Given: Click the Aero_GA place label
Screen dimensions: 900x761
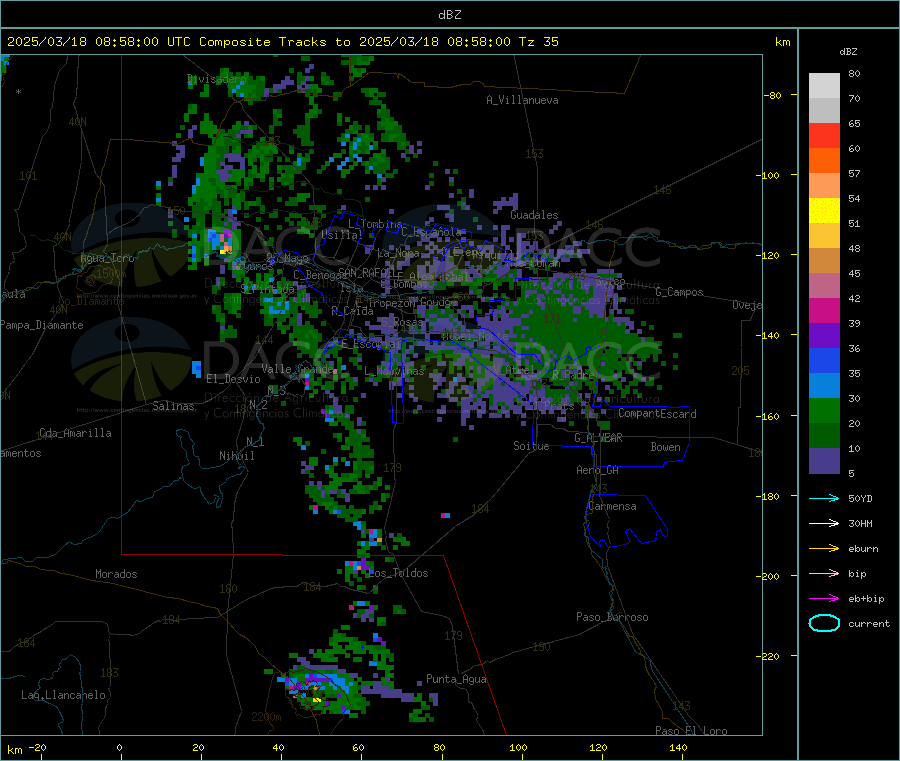Looking at the screenshot, I should tap(597, 470).
